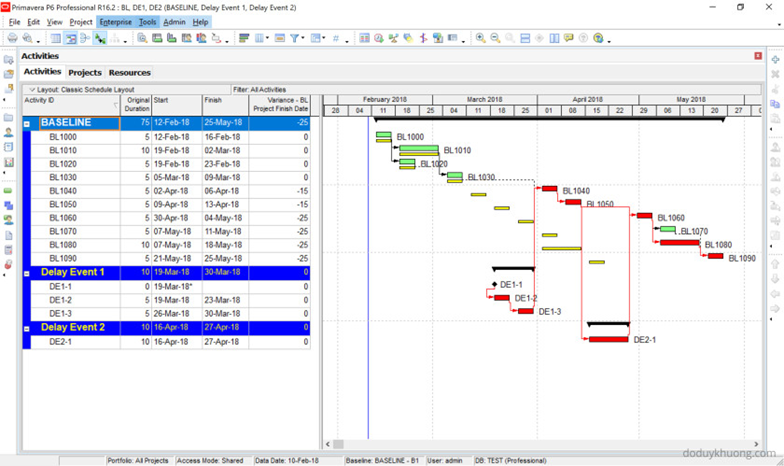Select activity BL1040 row
The image size is (784, 466).
click(x=166, y=191)
